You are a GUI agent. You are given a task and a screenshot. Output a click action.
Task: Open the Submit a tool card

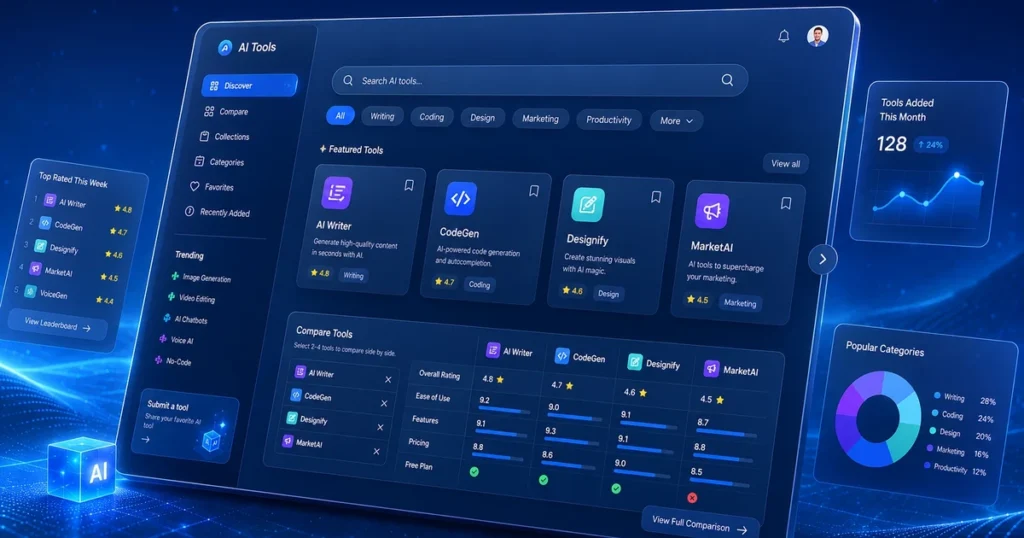click(x=183, y=426)
